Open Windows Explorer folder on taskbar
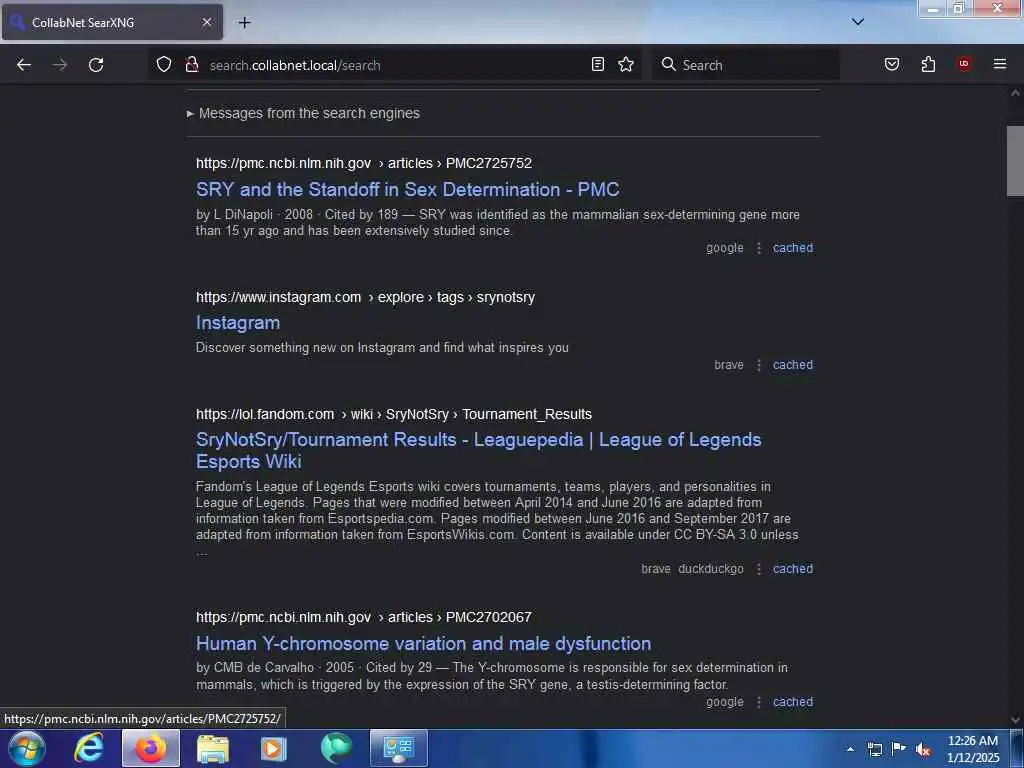Image resolution: width=1024 pixels, height=768 pixels. [x=213, y=748]
